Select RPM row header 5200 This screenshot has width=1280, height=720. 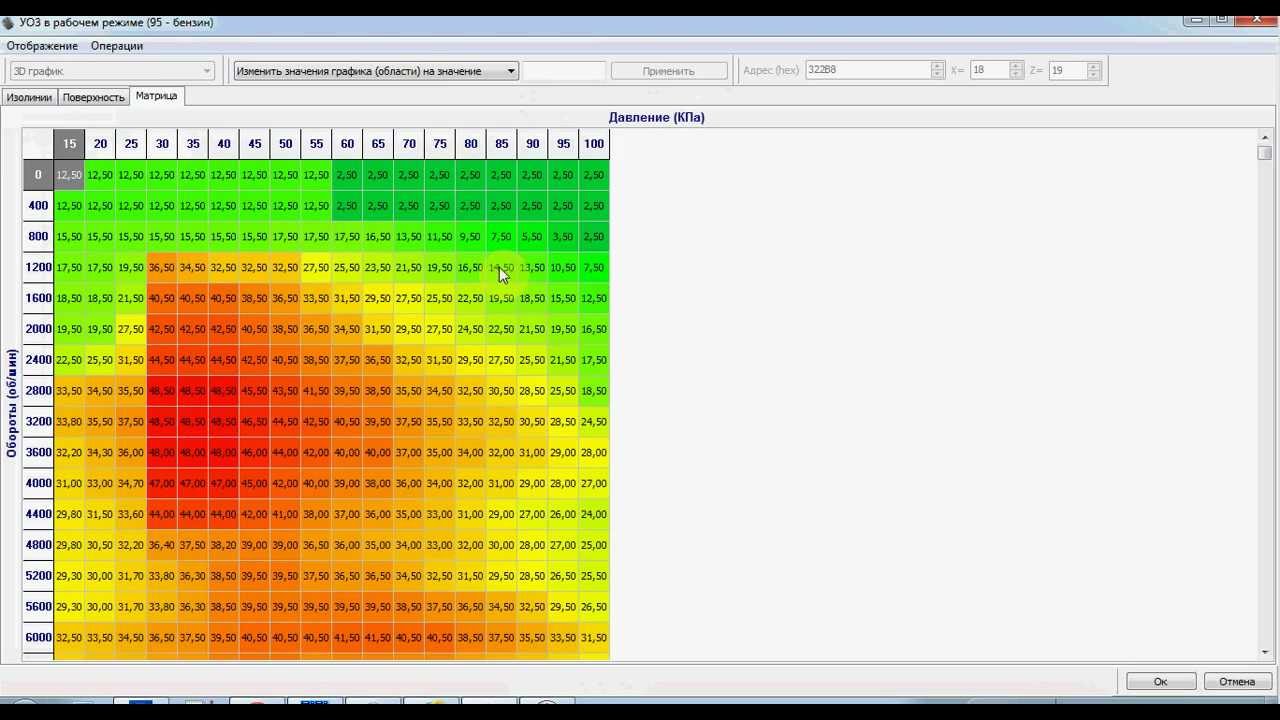click(38, 576)
